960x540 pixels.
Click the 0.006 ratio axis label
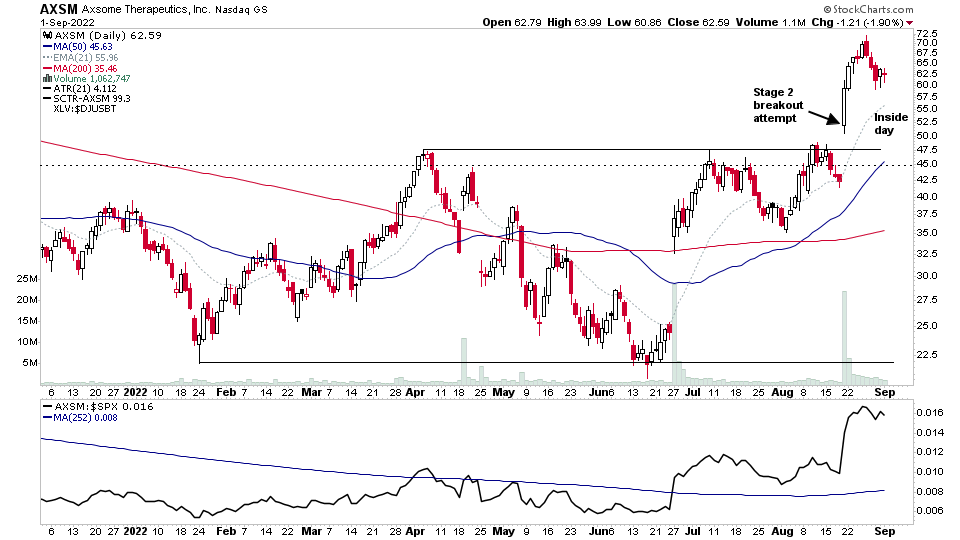pos(928,511)
